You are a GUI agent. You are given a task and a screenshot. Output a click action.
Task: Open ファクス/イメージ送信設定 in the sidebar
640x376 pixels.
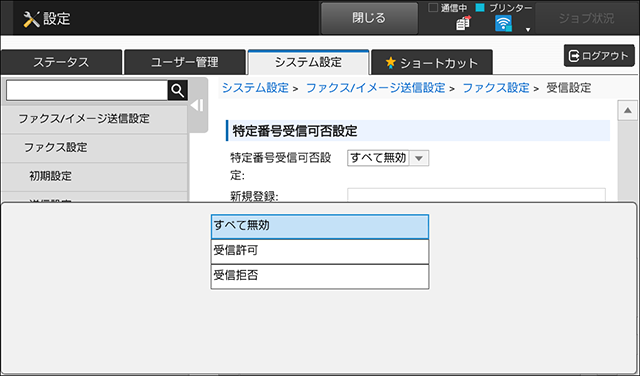pos(94,119)
